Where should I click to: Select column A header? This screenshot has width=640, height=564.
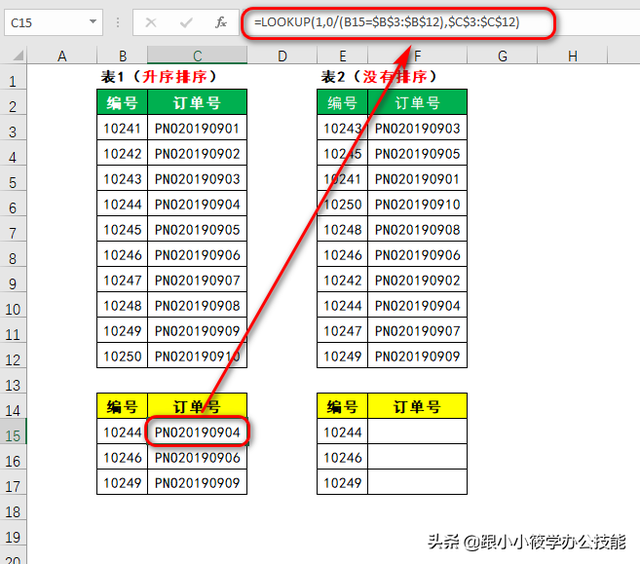tap(62, 56)
